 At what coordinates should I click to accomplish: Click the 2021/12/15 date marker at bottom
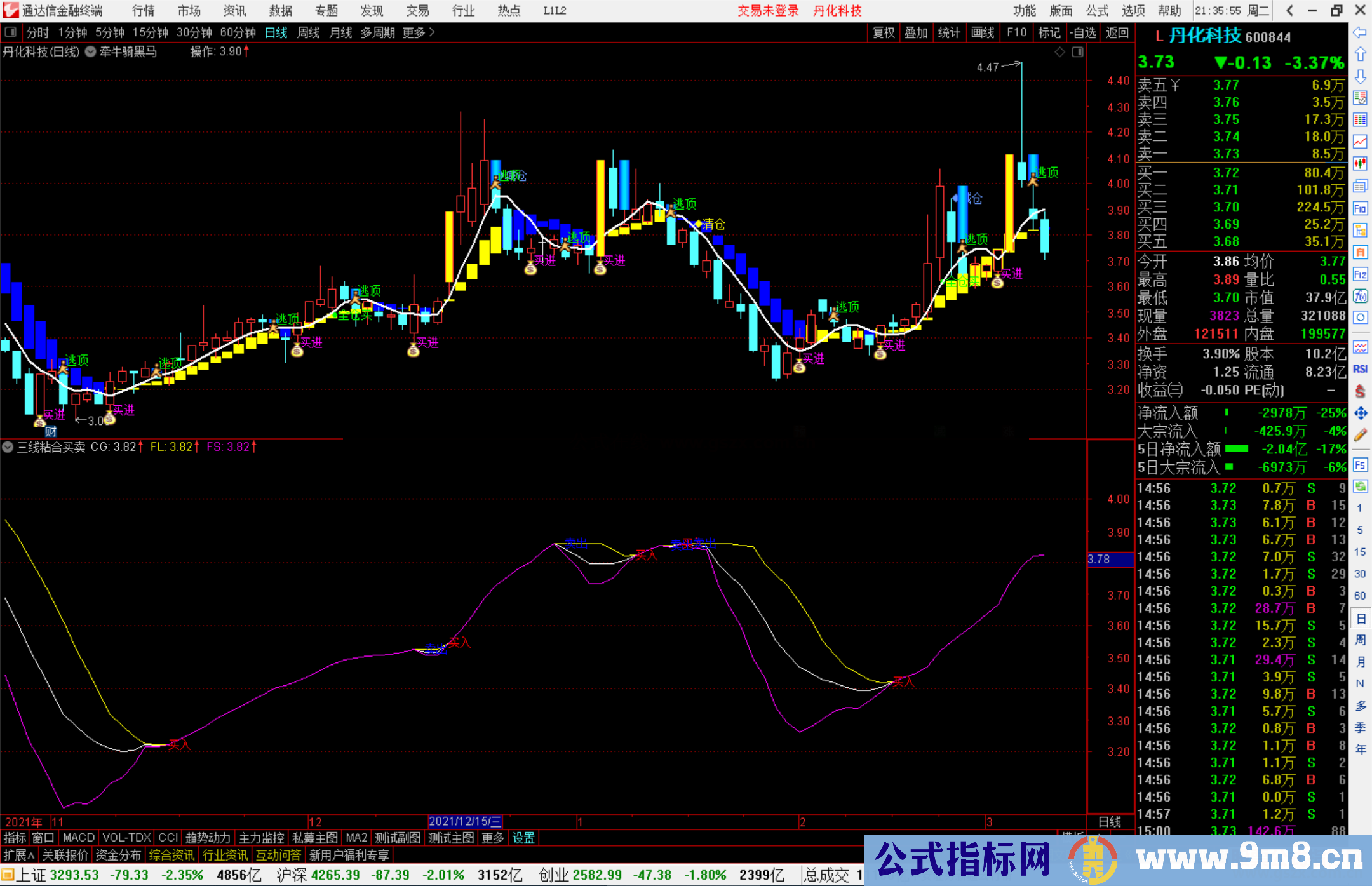coord(464,821)
